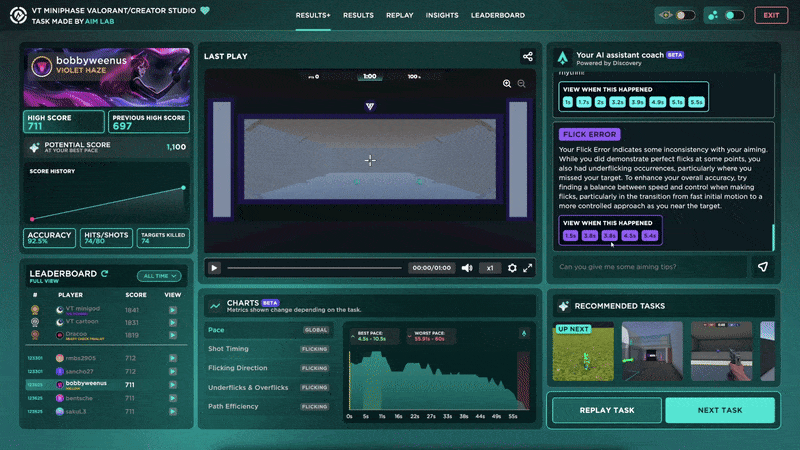
Task: Refresh the leaderboard
Action: click(x=105, y=274)
